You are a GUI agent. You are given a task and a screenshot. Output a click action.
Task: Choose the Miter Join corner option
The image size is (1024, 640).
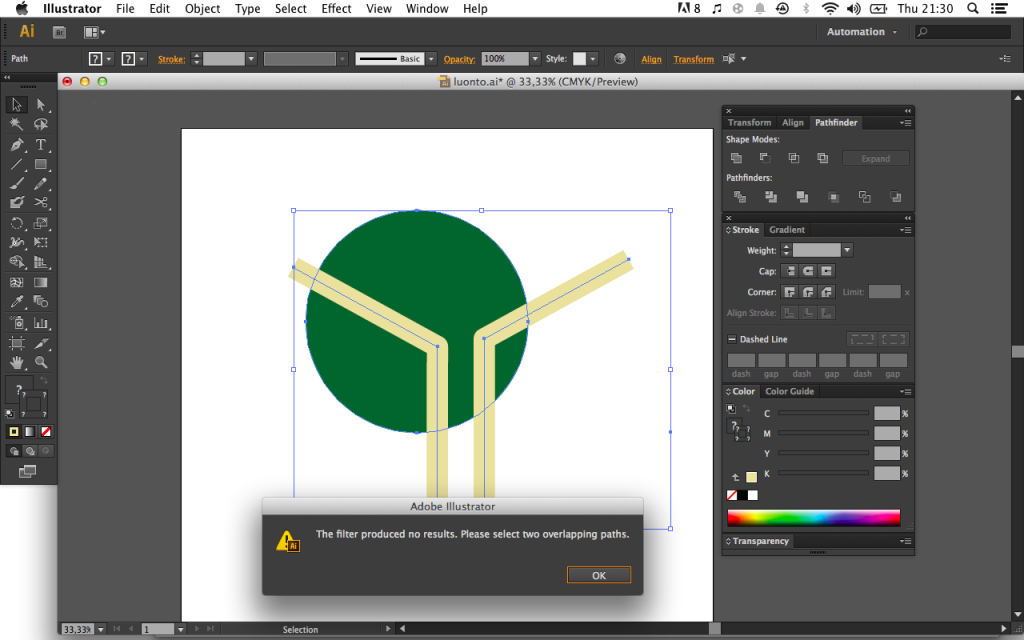pos(790,292)
